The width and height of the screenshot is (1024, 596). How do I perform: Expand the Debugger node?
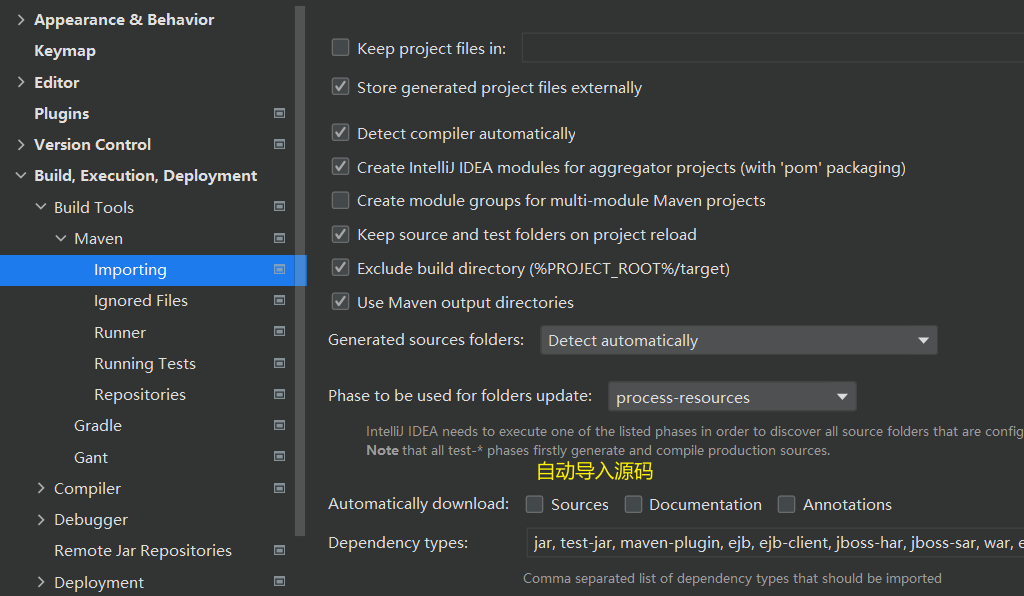point(40,520)
